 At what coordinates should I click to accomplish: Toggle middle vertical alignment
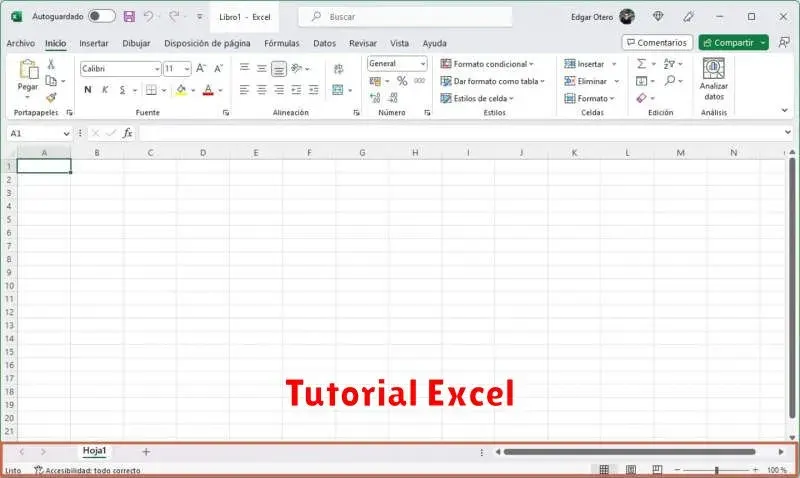(262, 68)
